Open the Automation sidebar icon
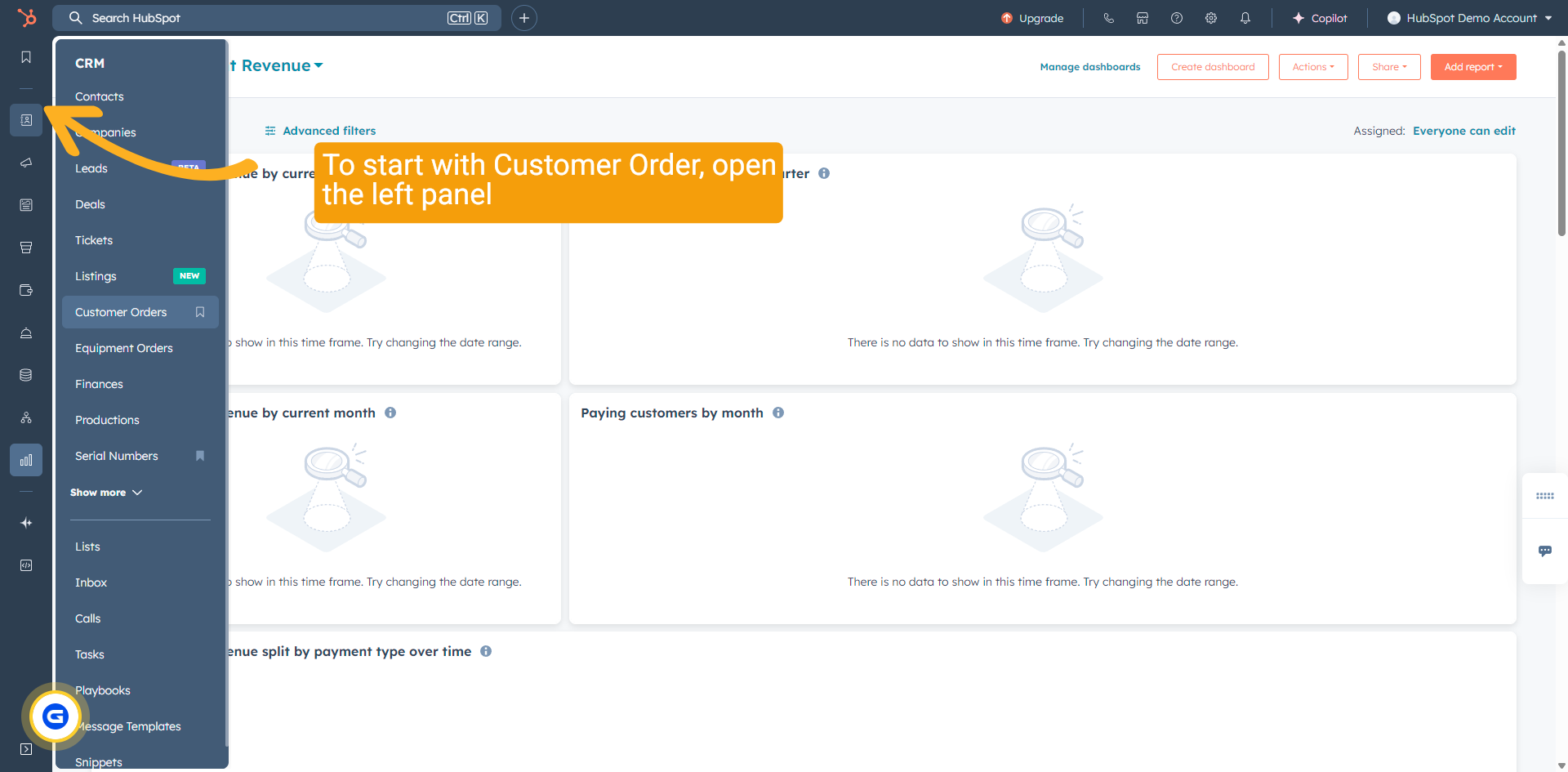Screen dimensions: 1568x772 pos(26,417)
